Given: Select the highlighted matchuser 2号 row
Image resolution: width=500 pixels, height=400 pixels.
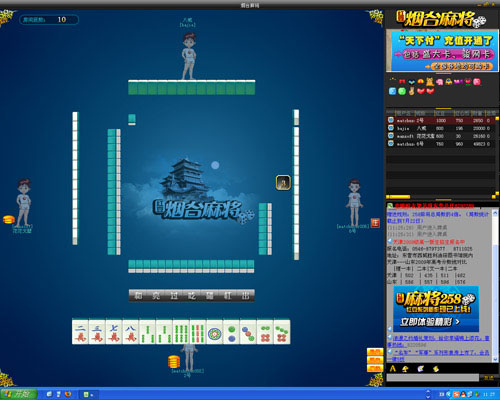Looking at the screenshot, I should click(441, 120).
